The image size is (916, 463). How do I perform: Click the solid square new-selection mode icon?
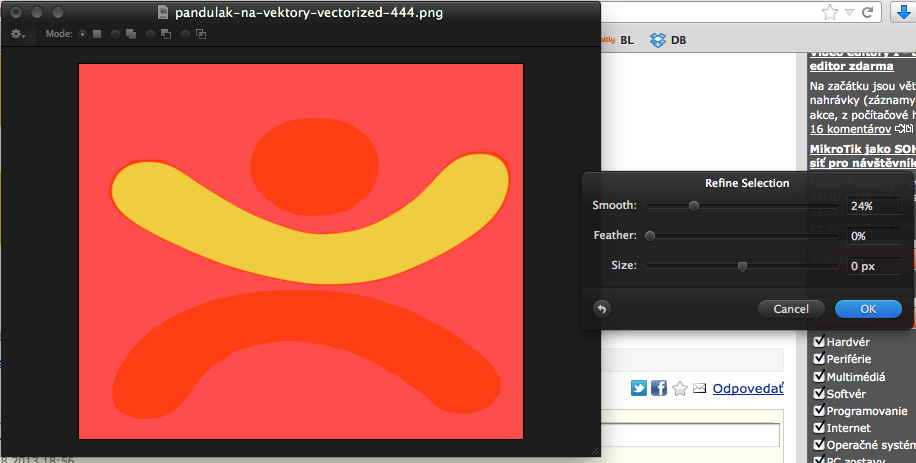[97, 34]
